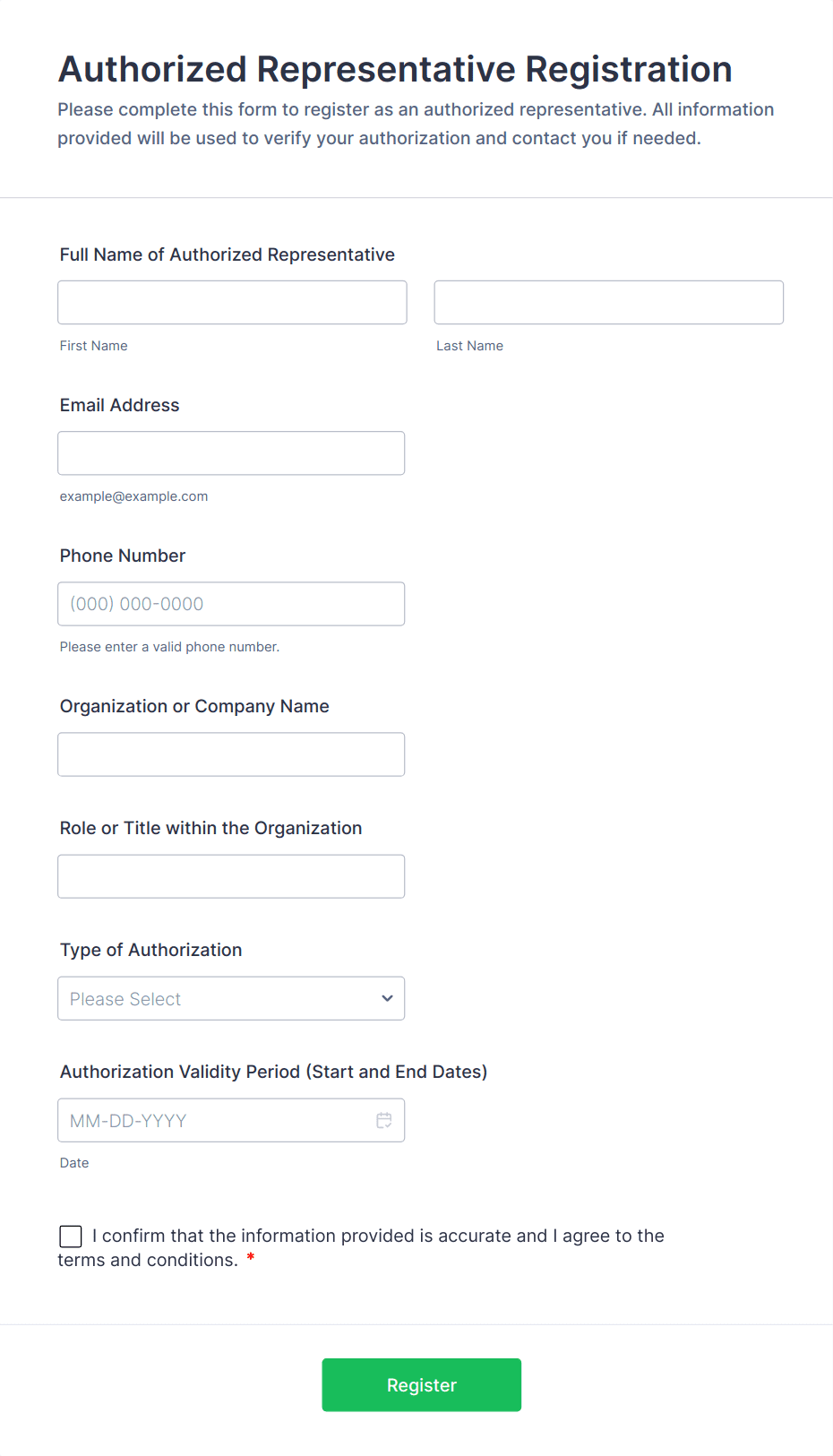Open the Please Select authorization combo box
This screenshot has width=833, height=1456.
pyautogui.click(x=215, y=998)
